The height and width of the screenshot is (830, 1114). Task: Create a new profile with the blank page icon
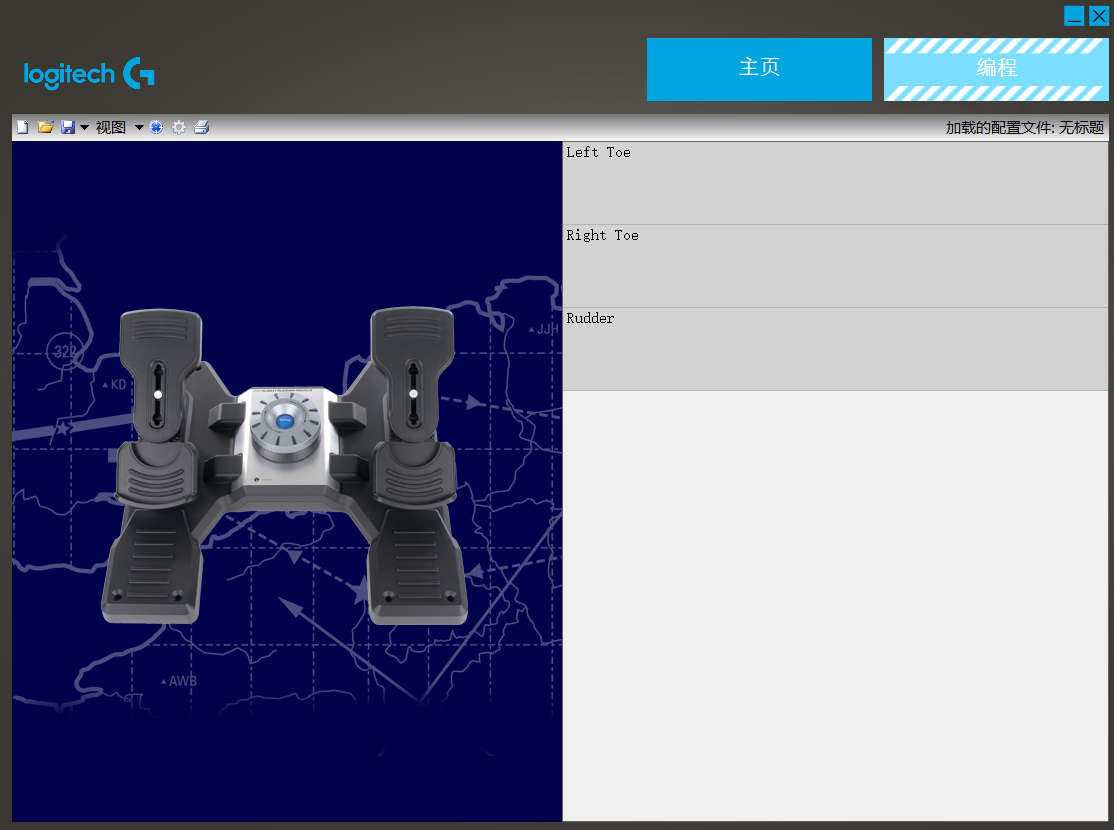click(x=22, y=127)
